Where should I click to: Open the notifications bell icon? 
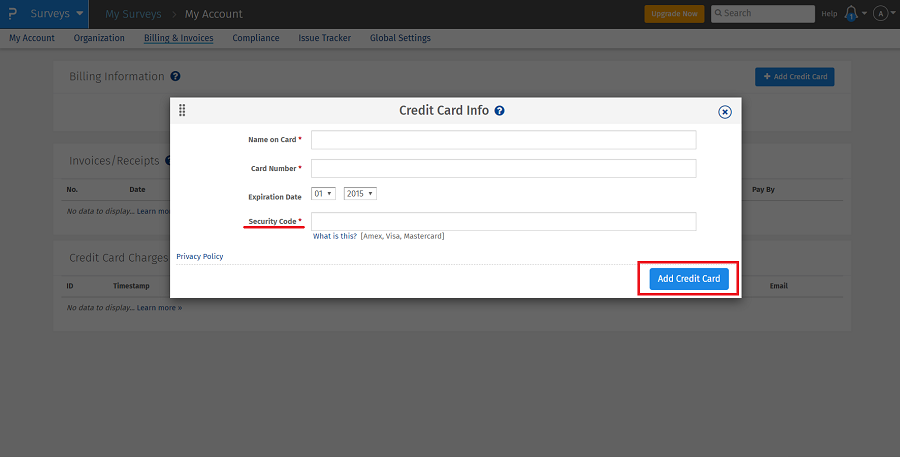coord(851,13)
